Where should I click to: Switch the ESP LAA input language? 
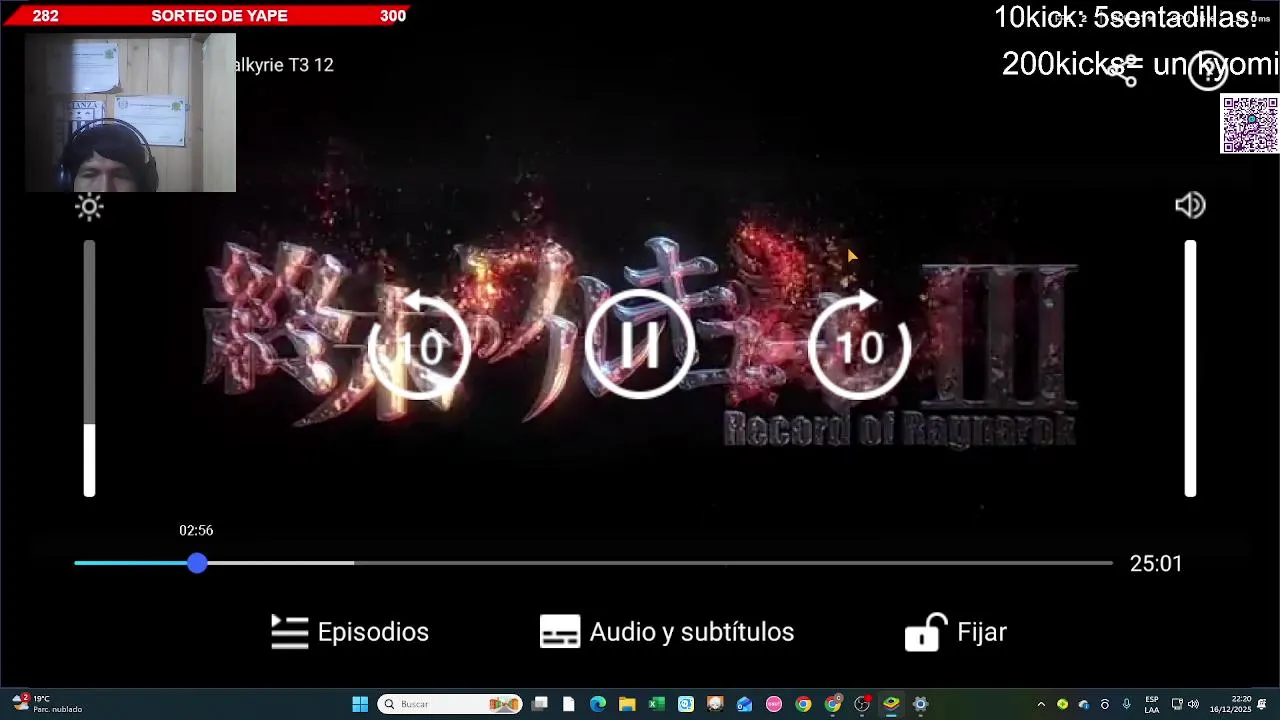pos(1152,704)
